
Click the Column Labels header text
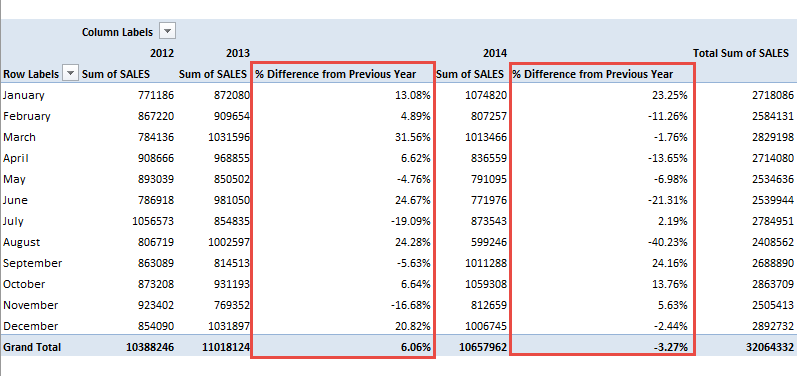117,32
